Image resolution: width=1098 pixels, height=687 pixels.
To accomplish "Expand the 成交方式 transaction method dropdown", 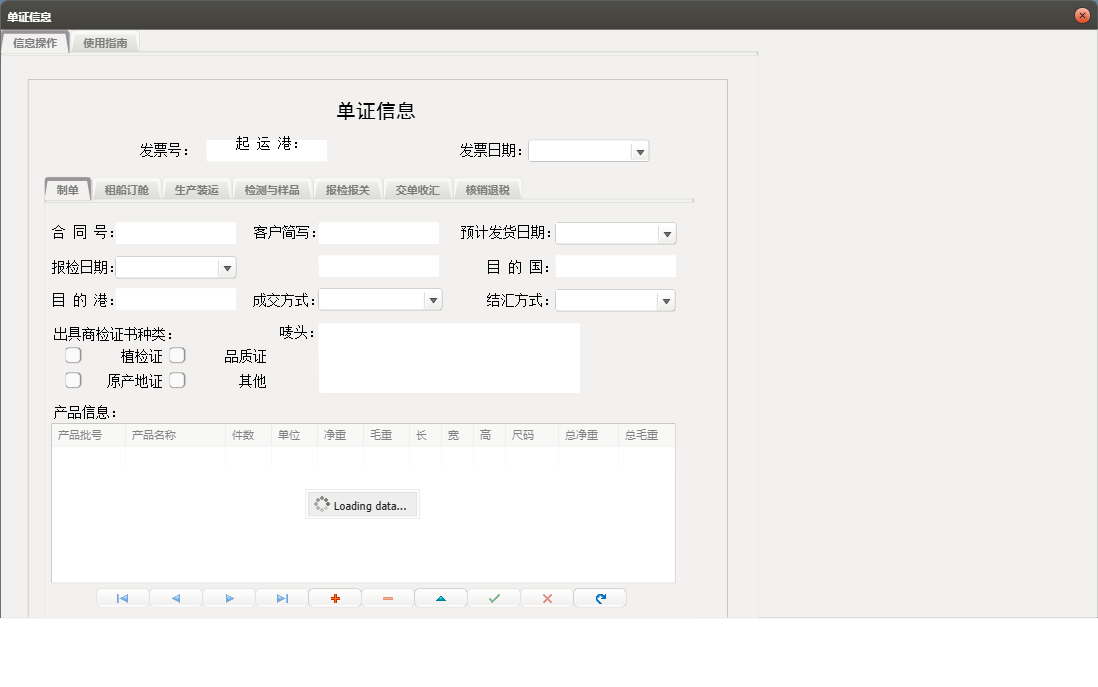I will [x=433, y=299].
